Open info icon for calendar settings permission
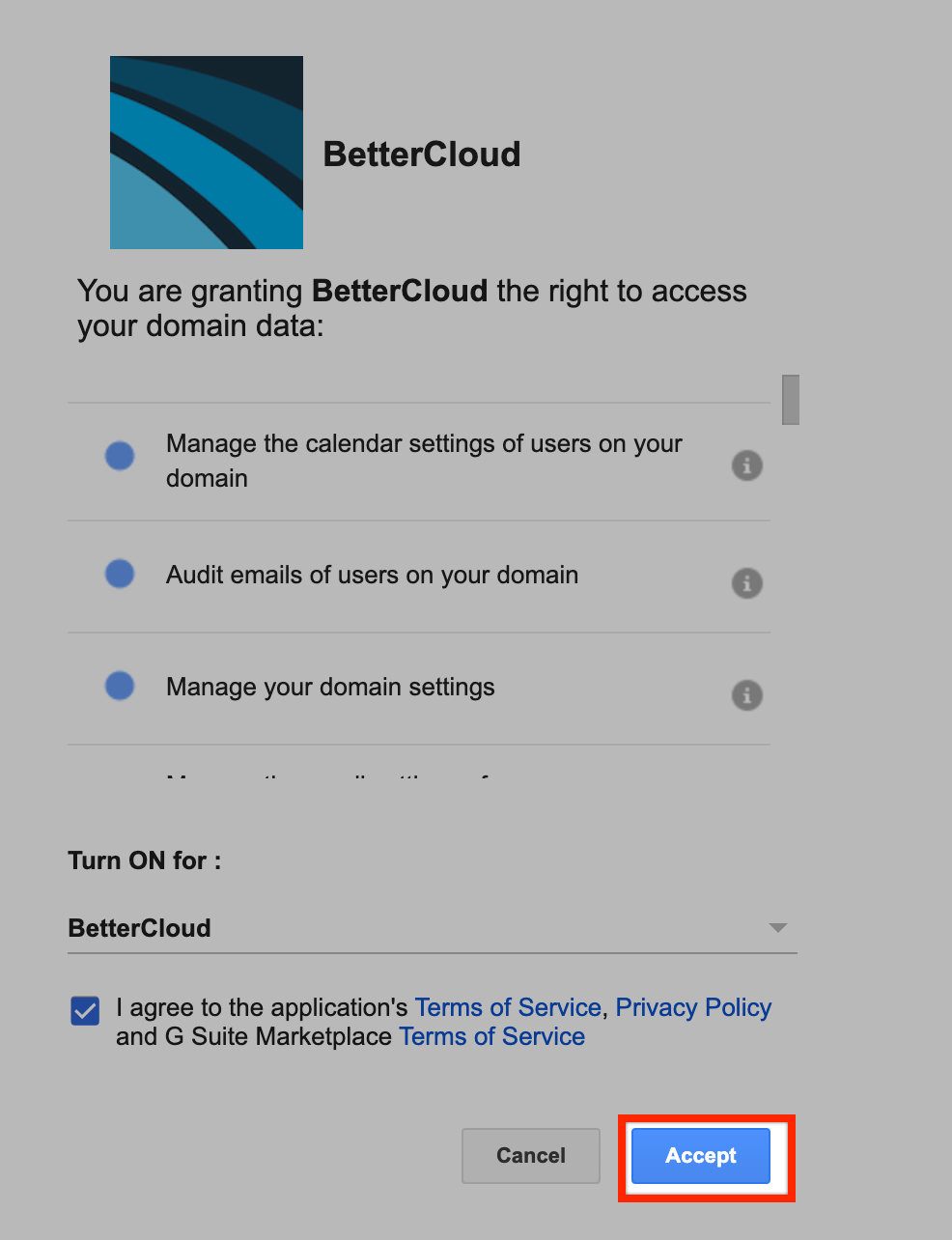952x1240 pixels. tap(746, 465)
